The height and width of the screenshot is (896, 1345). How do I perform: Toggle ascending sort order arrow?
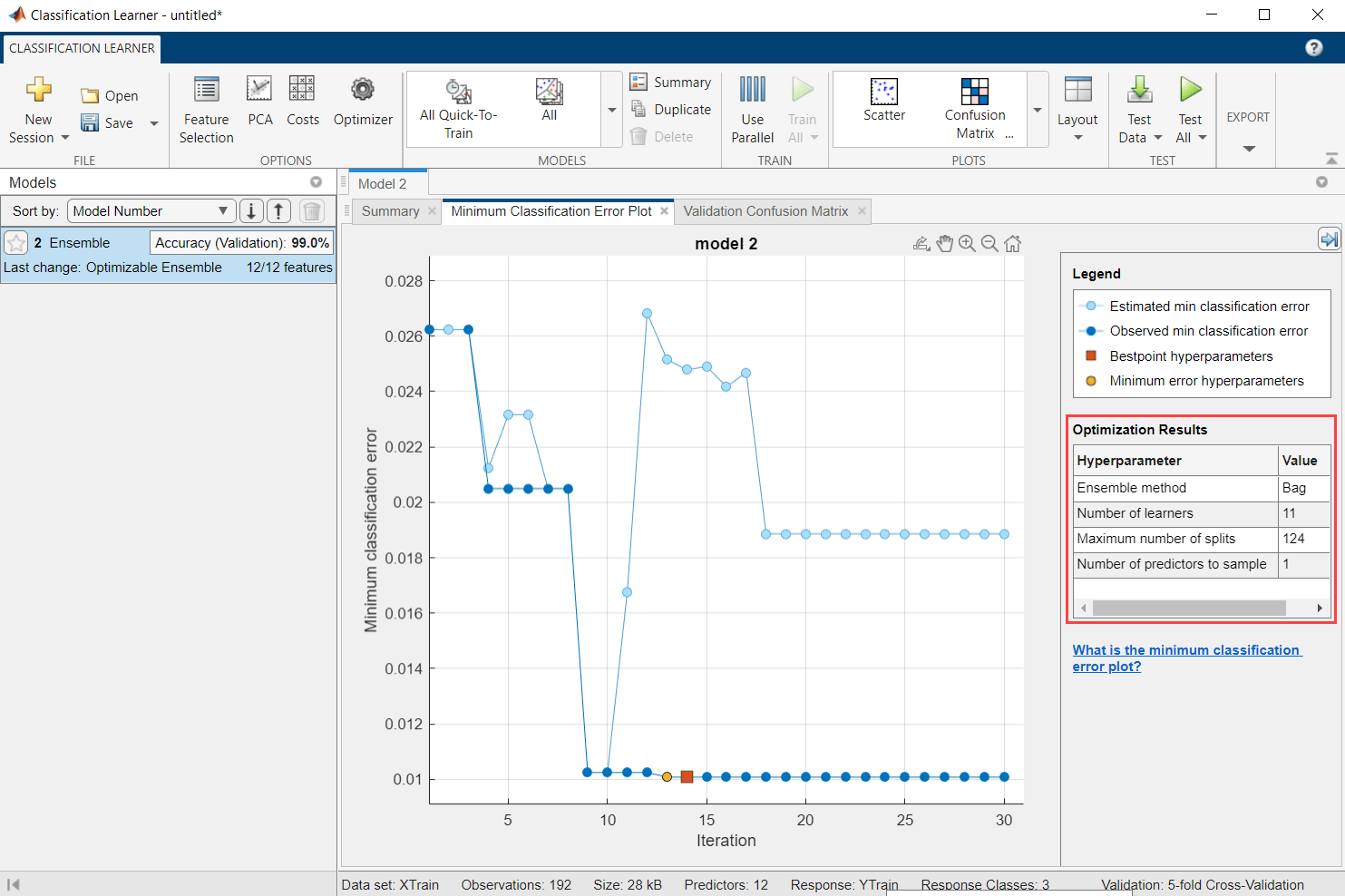pyautogui.click(x=278, y=211)
